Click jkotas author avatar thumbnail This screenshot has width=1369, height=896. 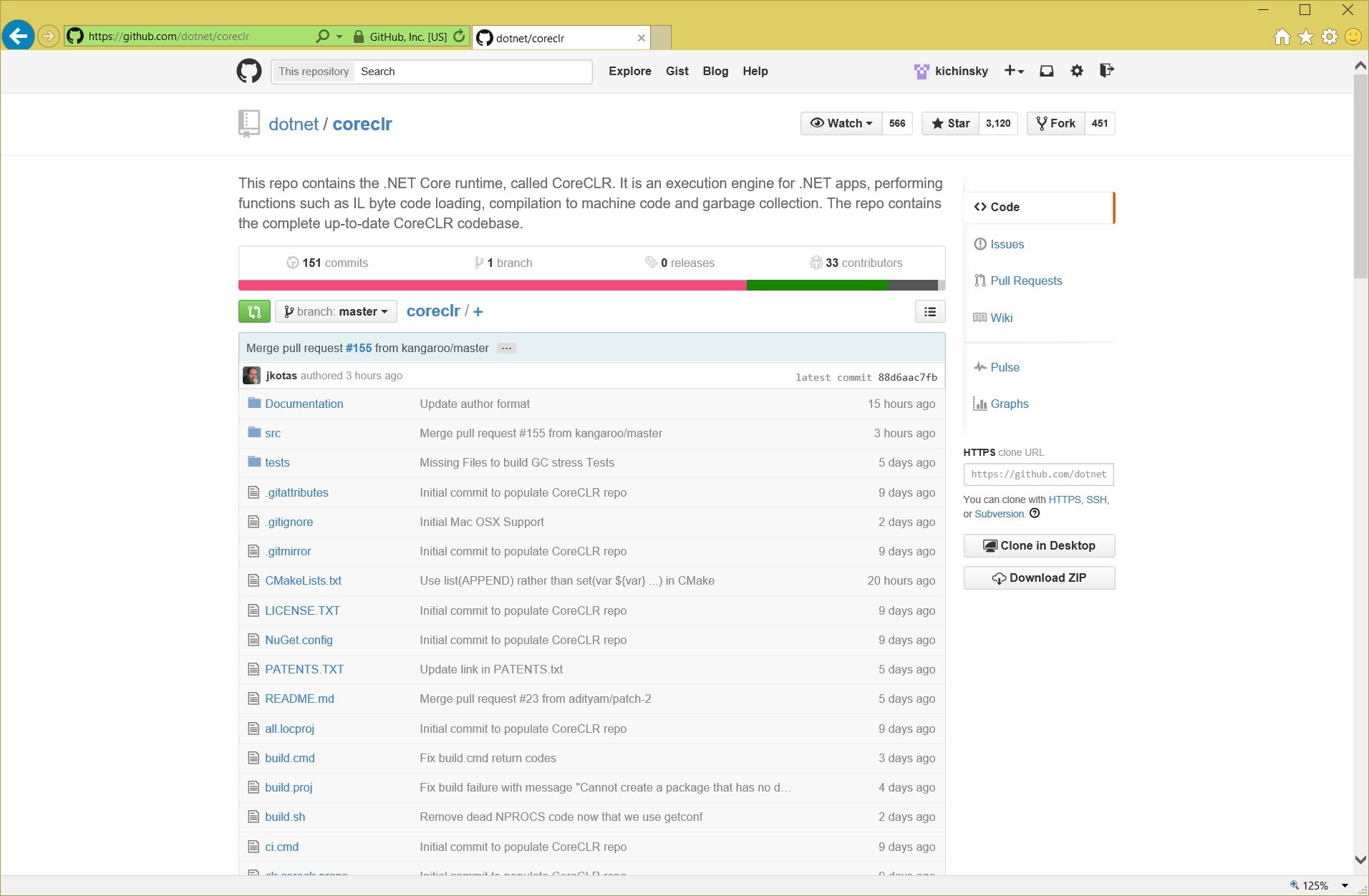point(251,376)
